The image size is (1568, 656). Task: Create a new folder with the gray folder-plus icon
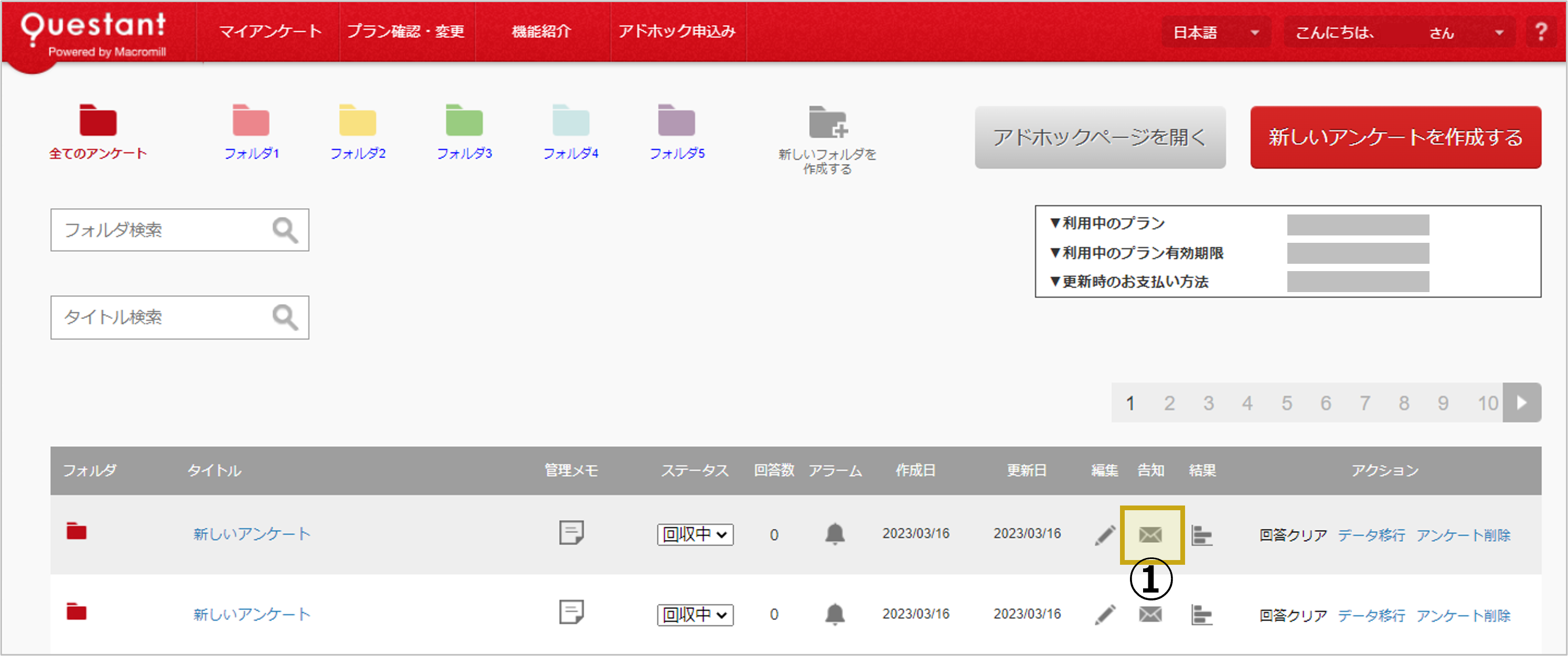828,122
